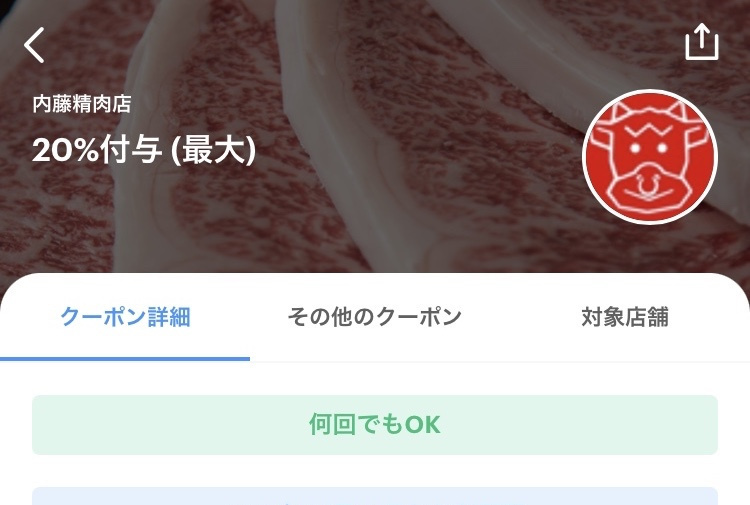Open the red cow shop logo
This screenshot has width=750, height=505.
650,157
